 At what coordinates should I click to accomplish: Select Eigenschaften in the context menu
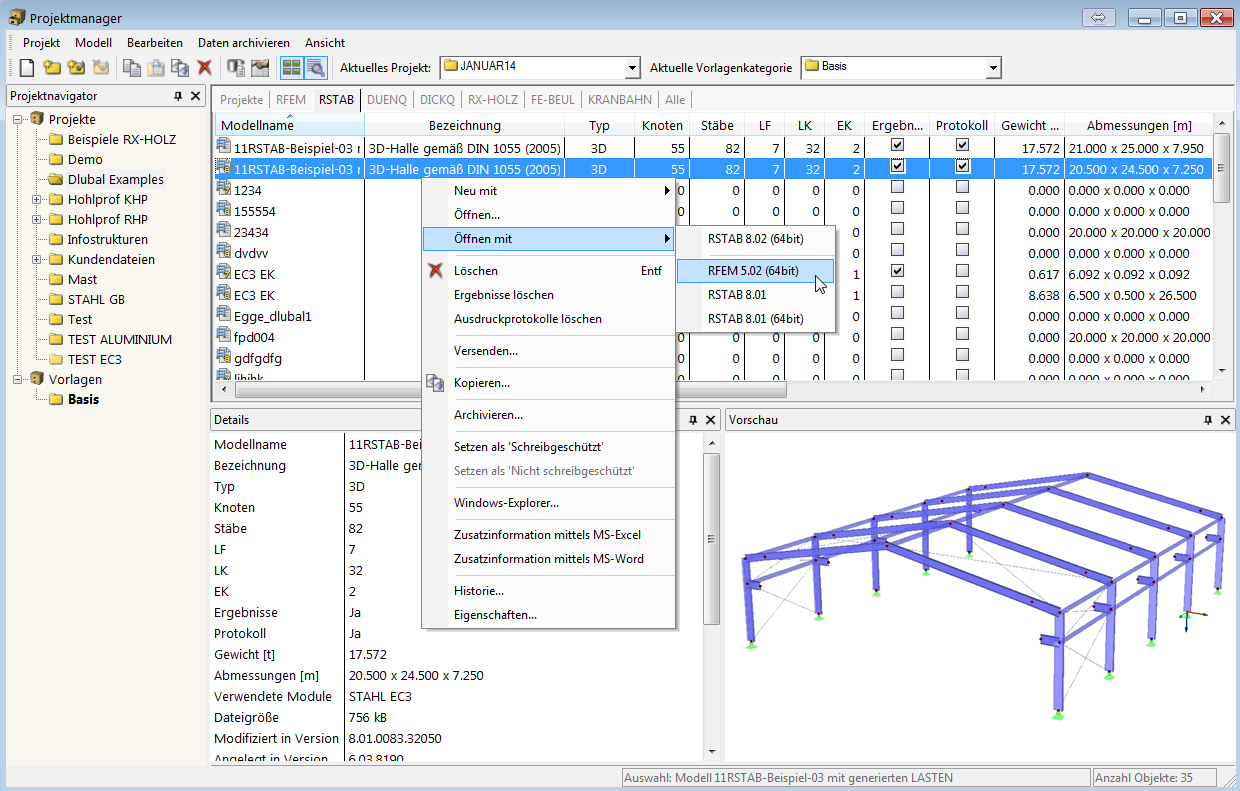click(x=495, y=614)
